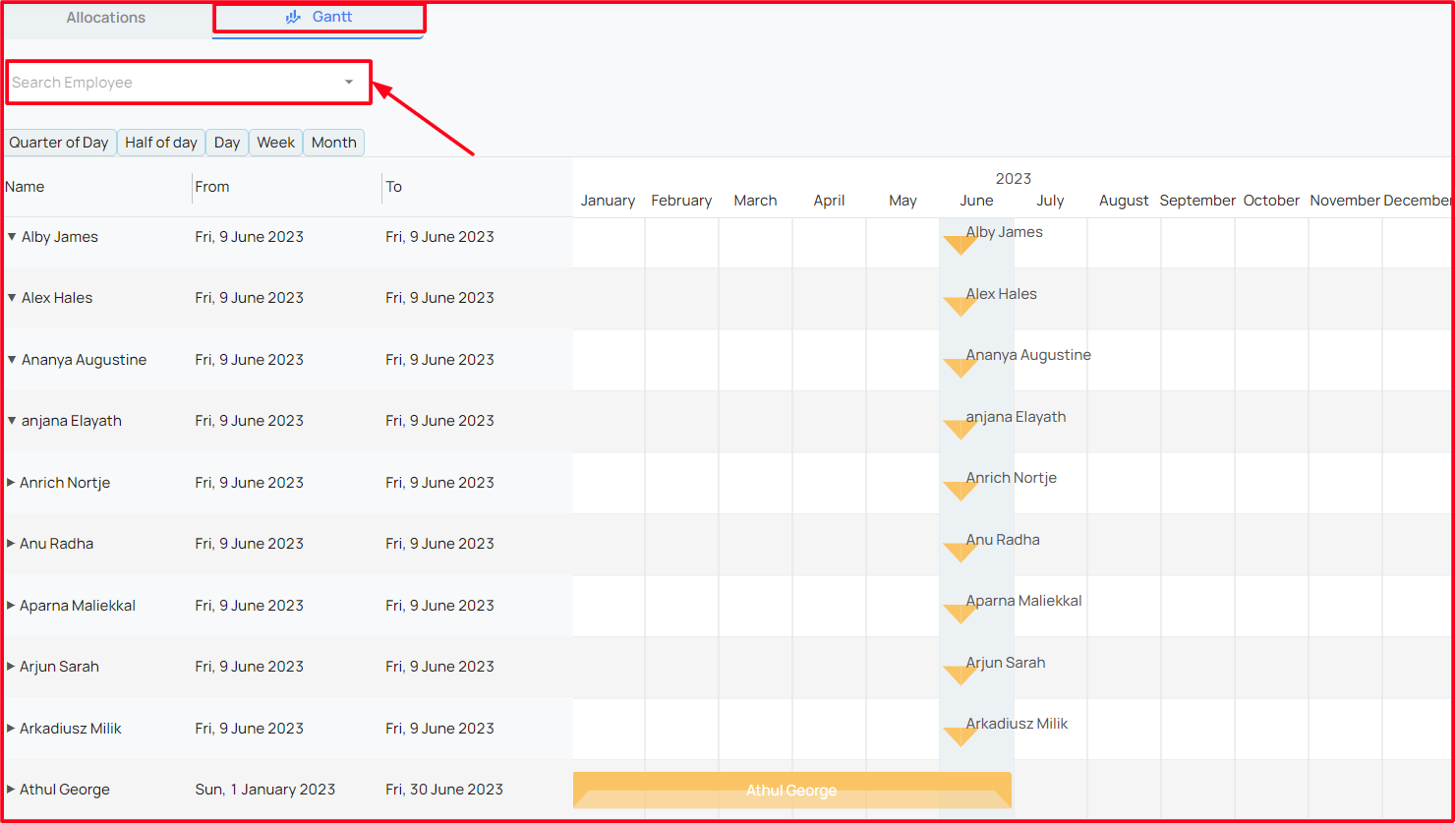The height and width of the screenshot is (823, 1456).
Task: Click To date 'Fri, 30 June 2023'
Action: 444,790
